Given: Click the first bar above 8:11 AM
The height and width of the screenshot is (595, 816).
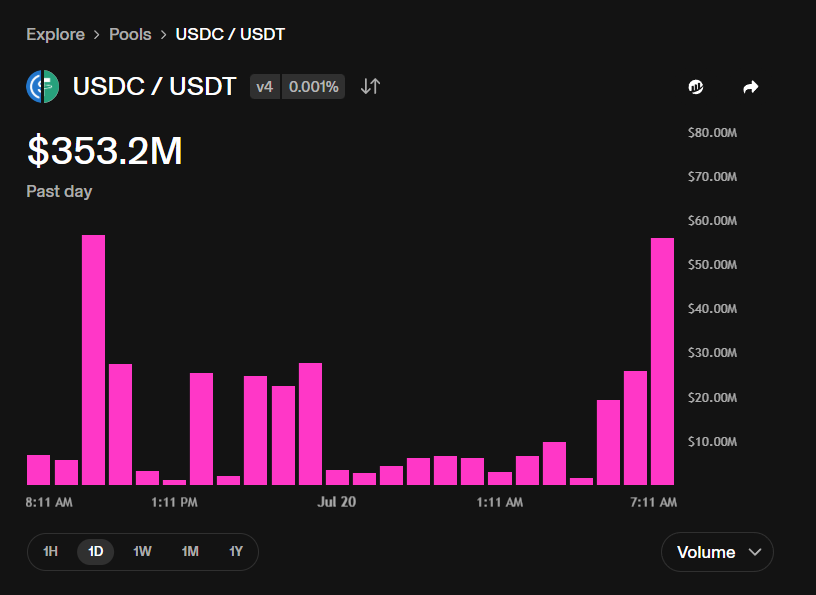Looking at the screenshot, I should 39,470.
